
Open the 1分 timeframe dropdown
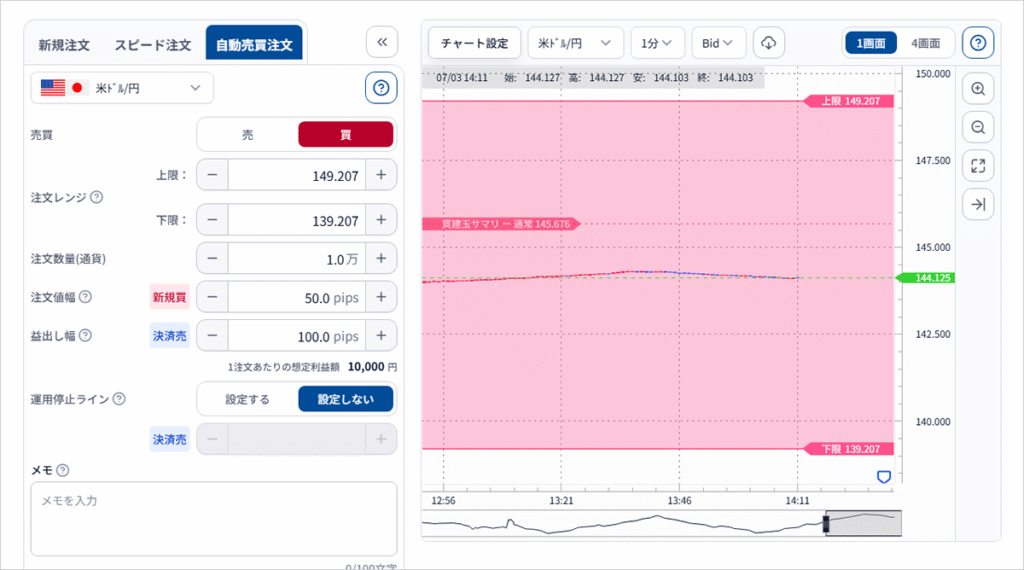658,43
